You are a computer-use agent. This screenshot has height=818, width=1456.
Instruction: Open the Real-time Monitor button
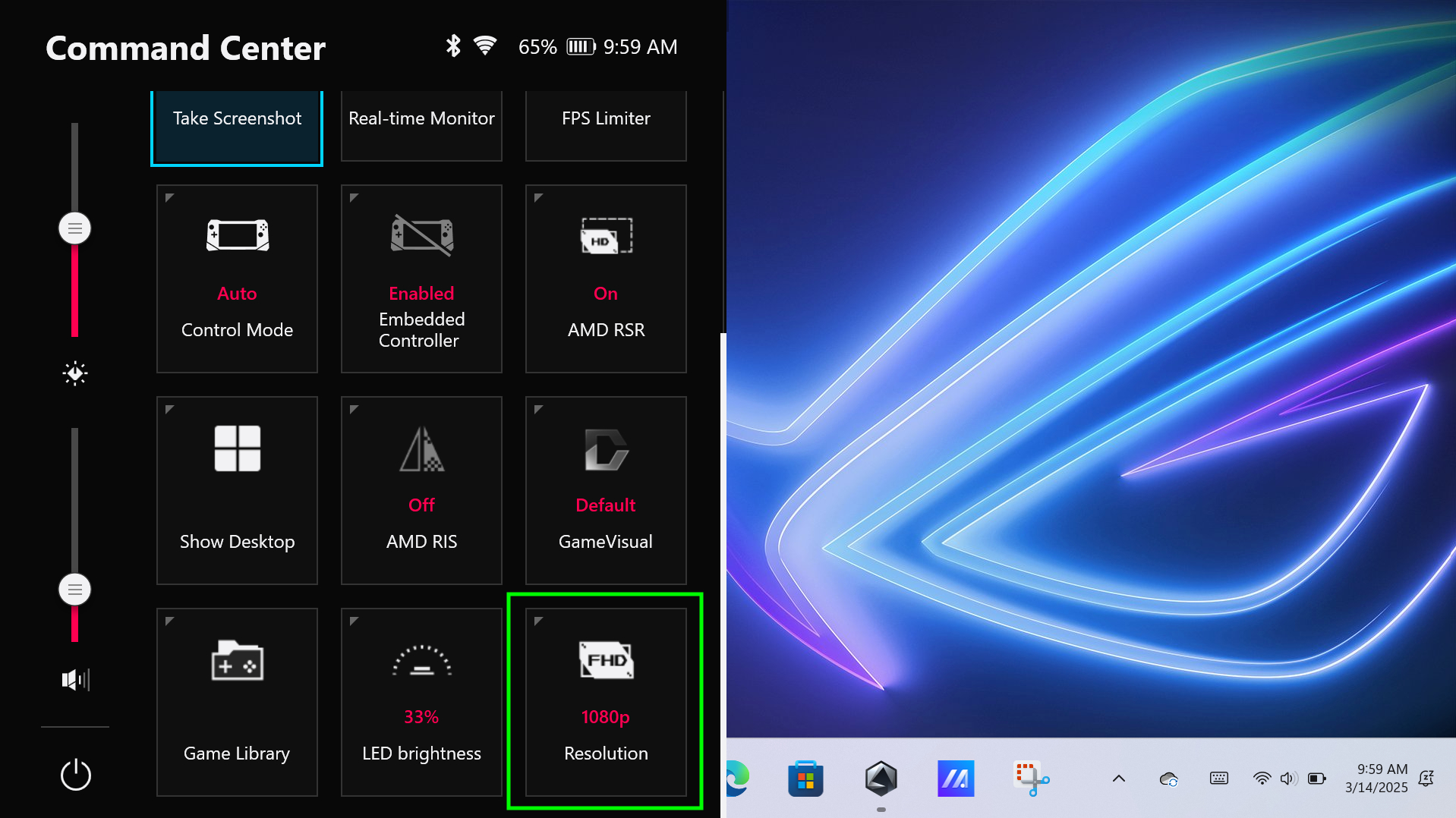tap(421, 119)
